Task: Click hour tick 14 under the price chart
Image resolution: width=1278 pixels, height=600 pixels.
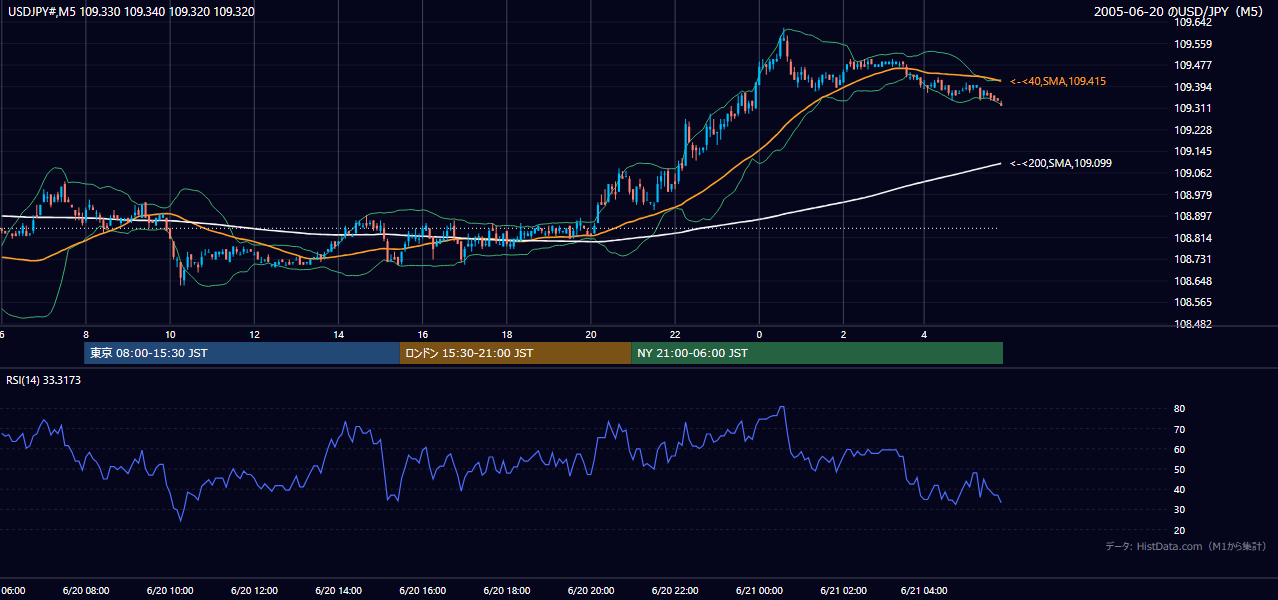Action: (339, 334)
